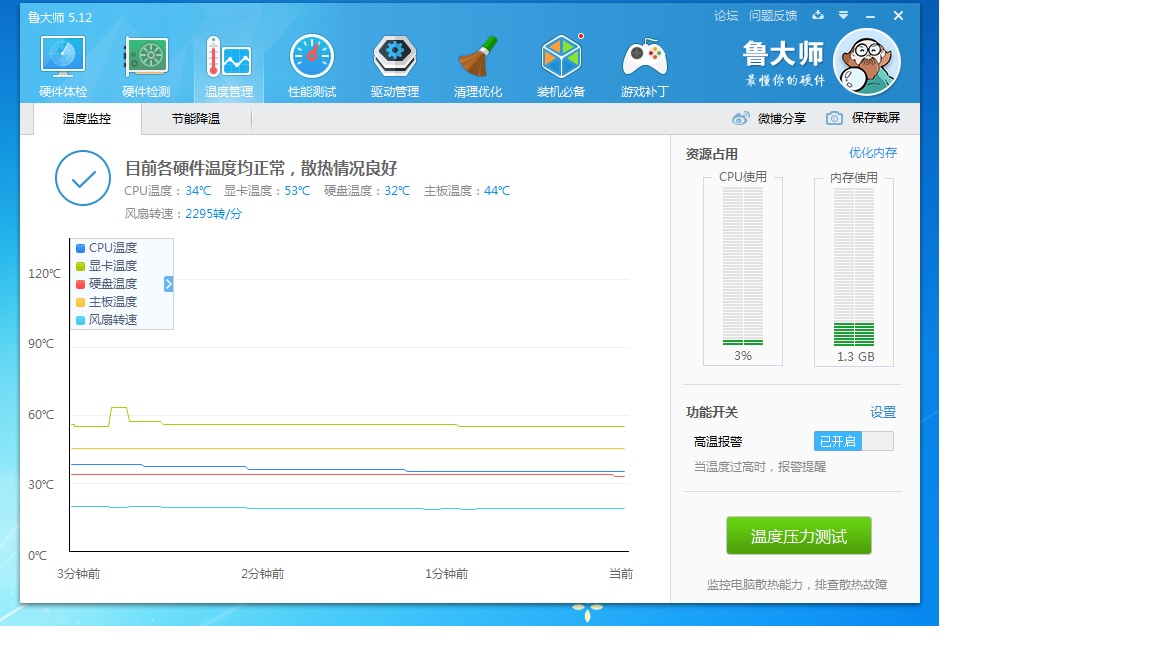Toggle 硬盘温度 legend item
Image resolution: width=1152 pixels, height=648 pixels.
pos(107,284)
